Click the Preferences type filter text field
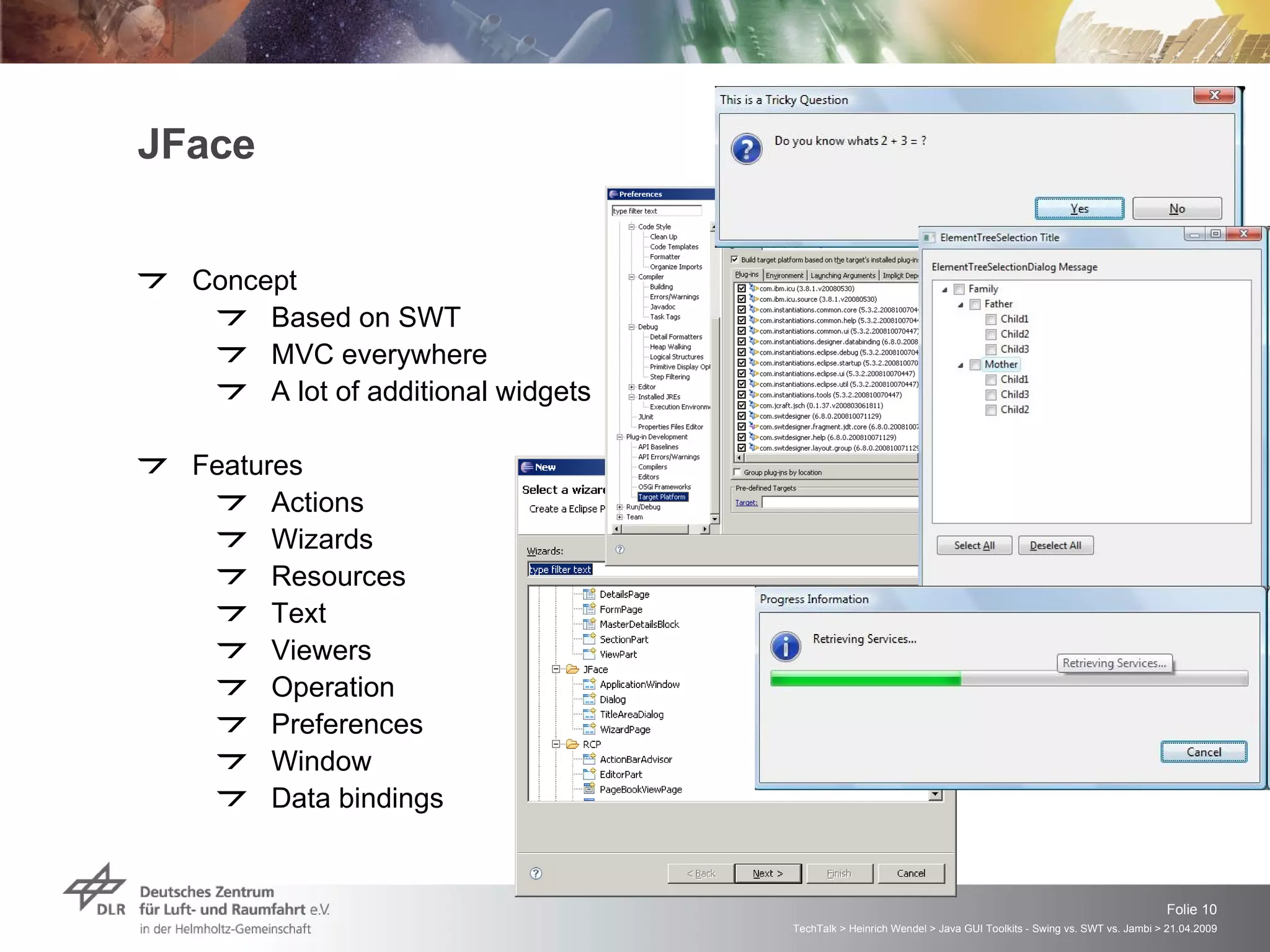 tap(657, 211)
